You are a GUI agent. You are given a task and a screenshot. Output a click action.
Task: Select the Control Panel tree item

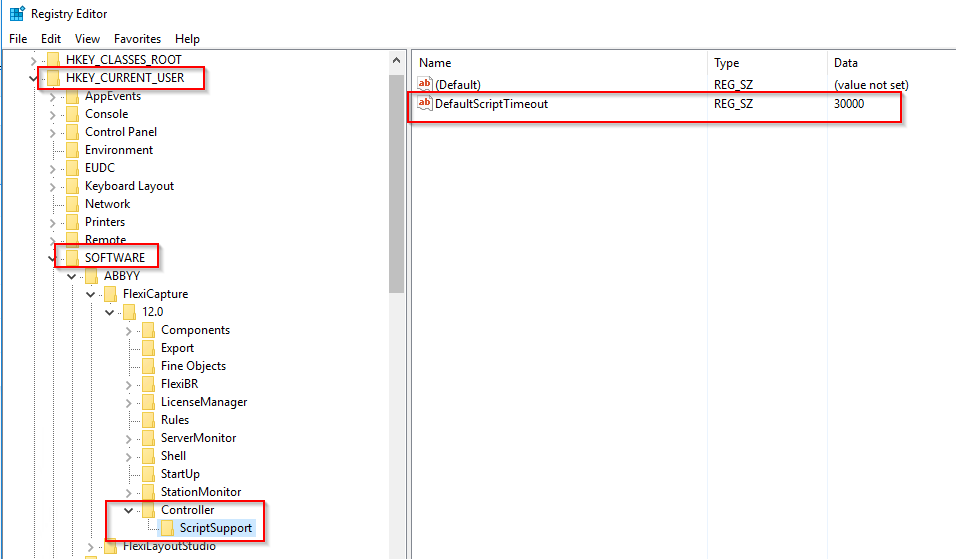click(121, 132)
